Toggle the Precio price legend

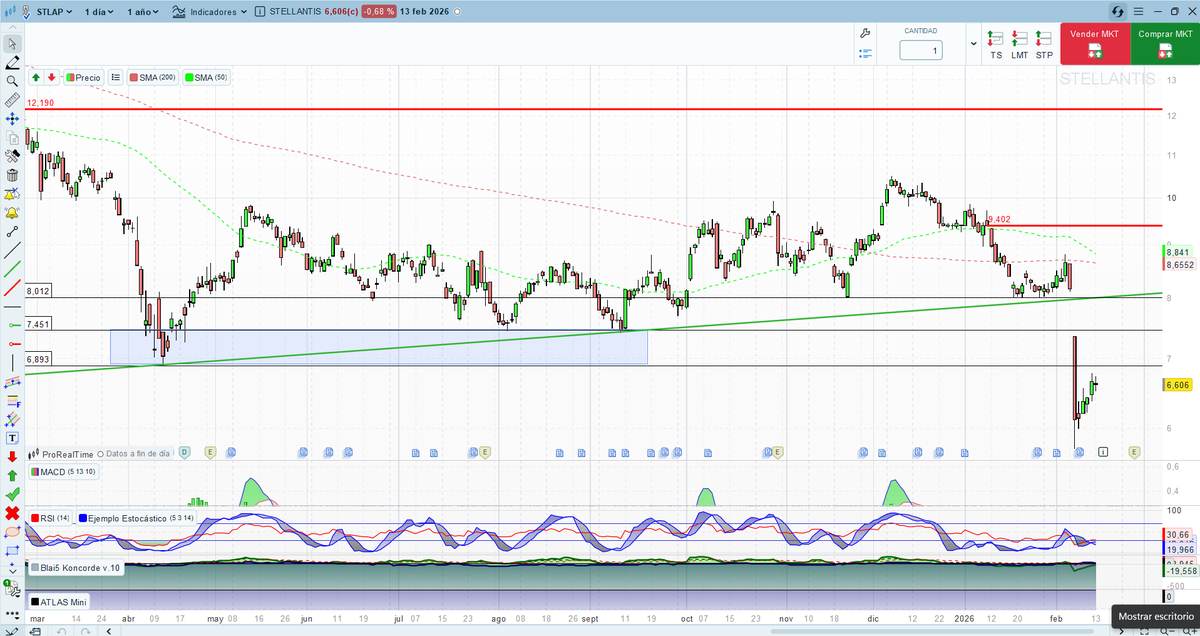85,77
